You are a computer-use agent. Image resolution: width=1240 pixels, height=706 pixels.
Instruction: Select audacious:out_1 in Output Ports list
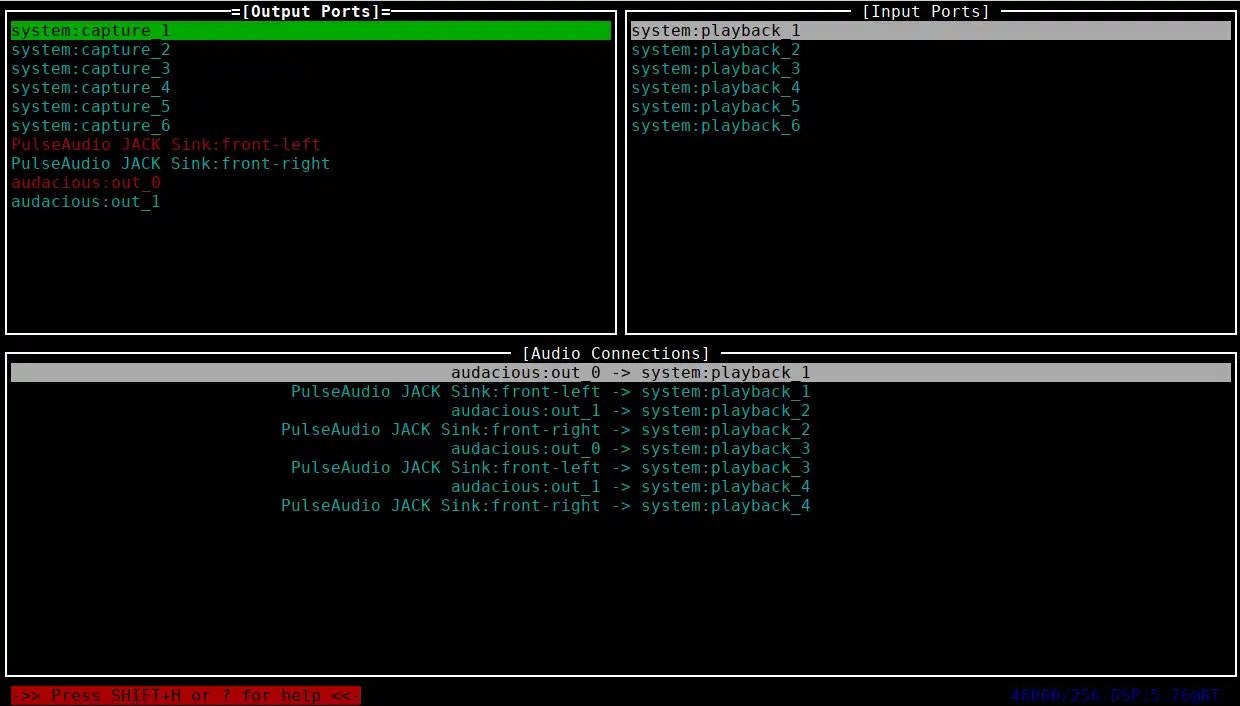click(86, 202)
